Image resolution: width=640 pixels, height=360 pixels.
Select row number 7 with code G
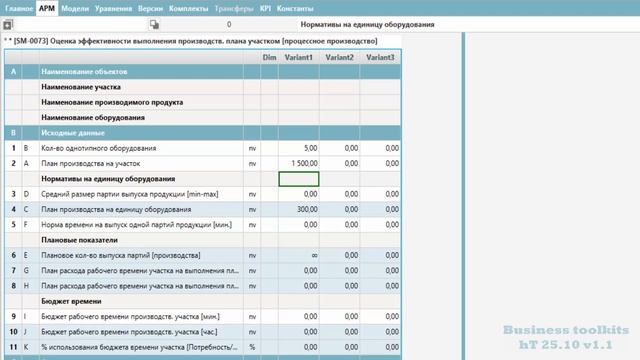tap(203, 271)
